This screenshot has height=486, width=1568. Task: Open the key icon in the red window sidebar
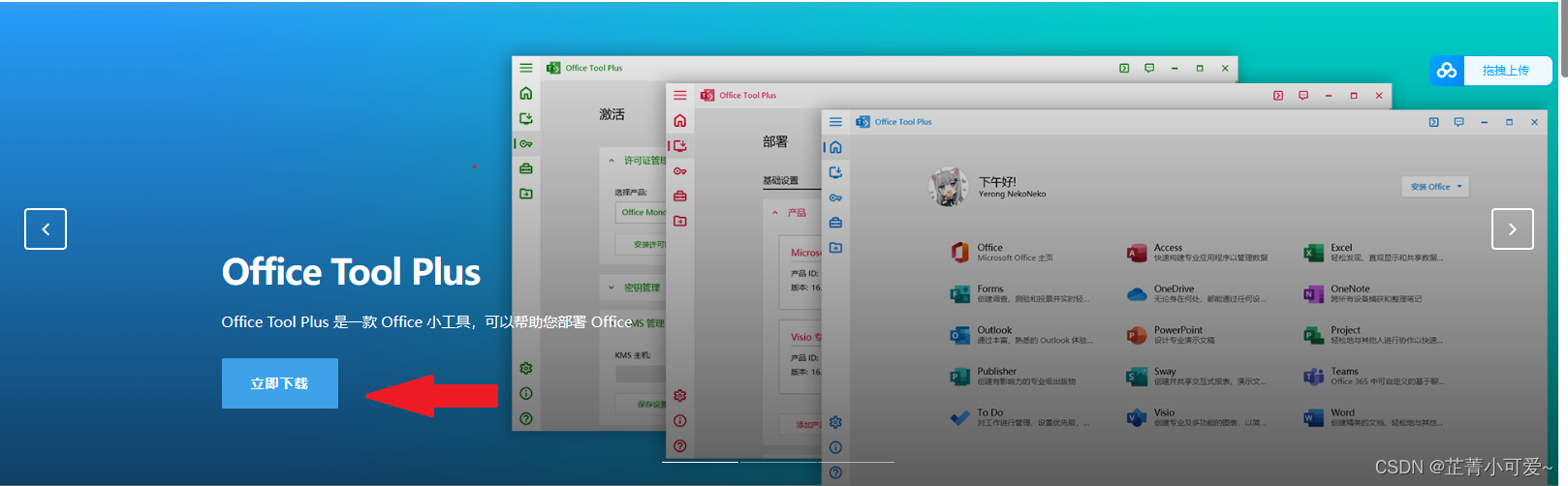(680, 170)
